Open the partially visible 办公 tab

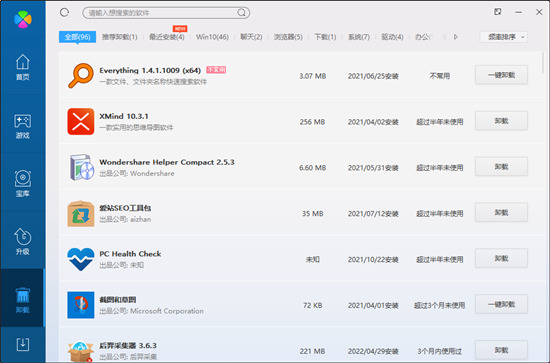(x=423, y=37)
